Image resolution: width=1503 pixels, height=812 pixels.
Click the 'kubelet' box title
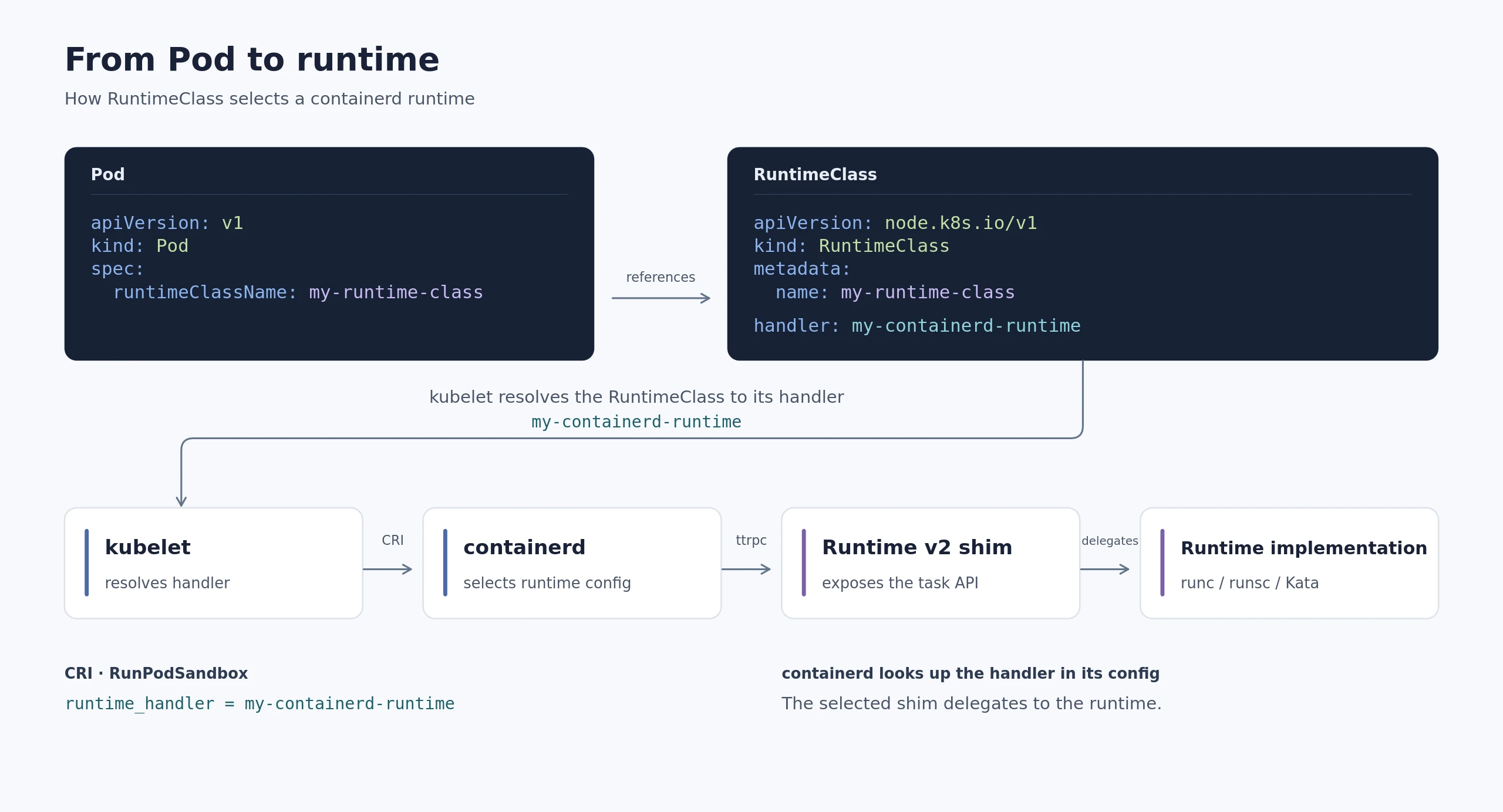click(x=147, y=547)
